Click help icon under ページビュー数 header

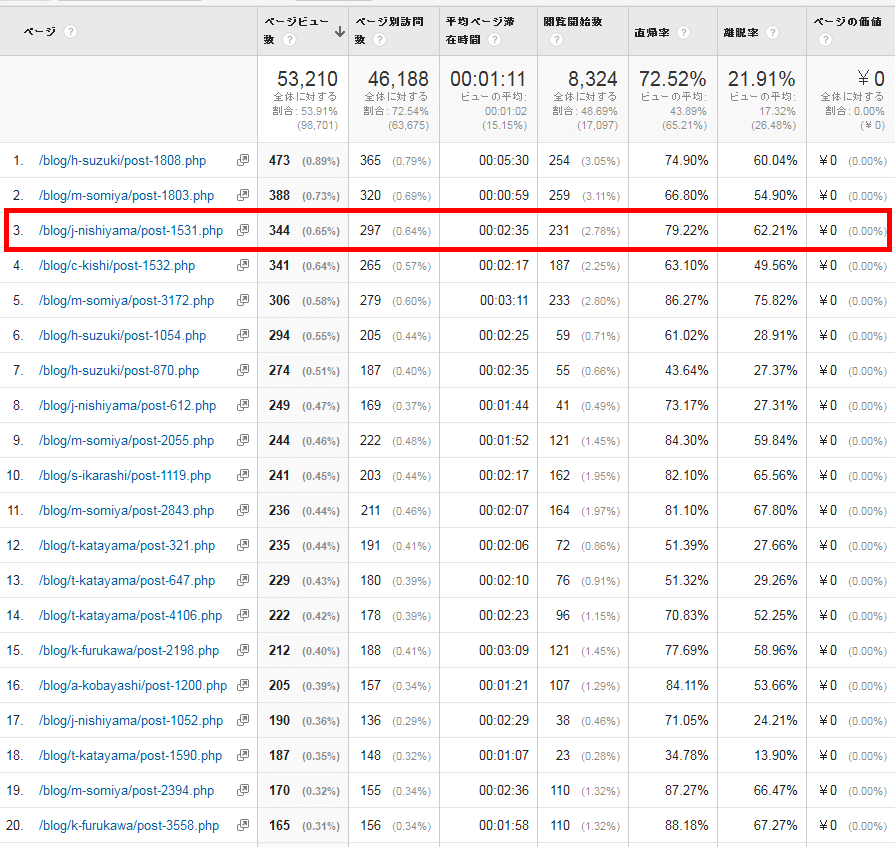pos(289,40)
